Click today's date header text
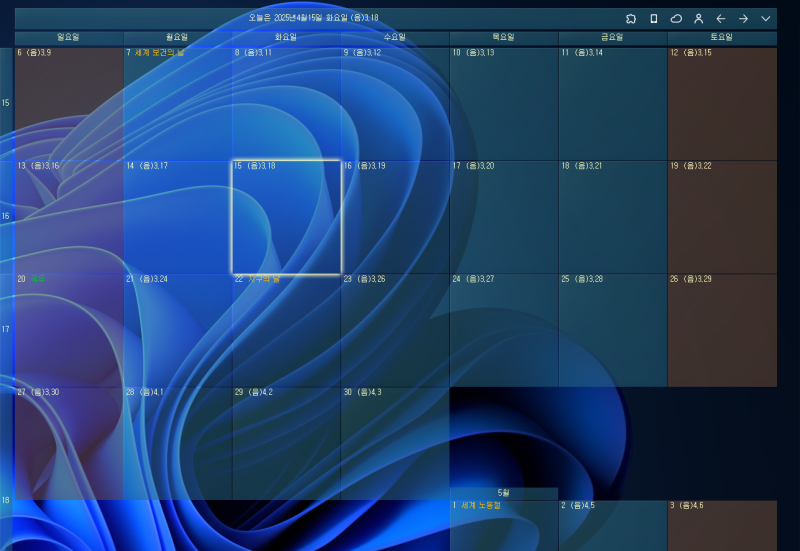800x551 pixels. point(313,18)
